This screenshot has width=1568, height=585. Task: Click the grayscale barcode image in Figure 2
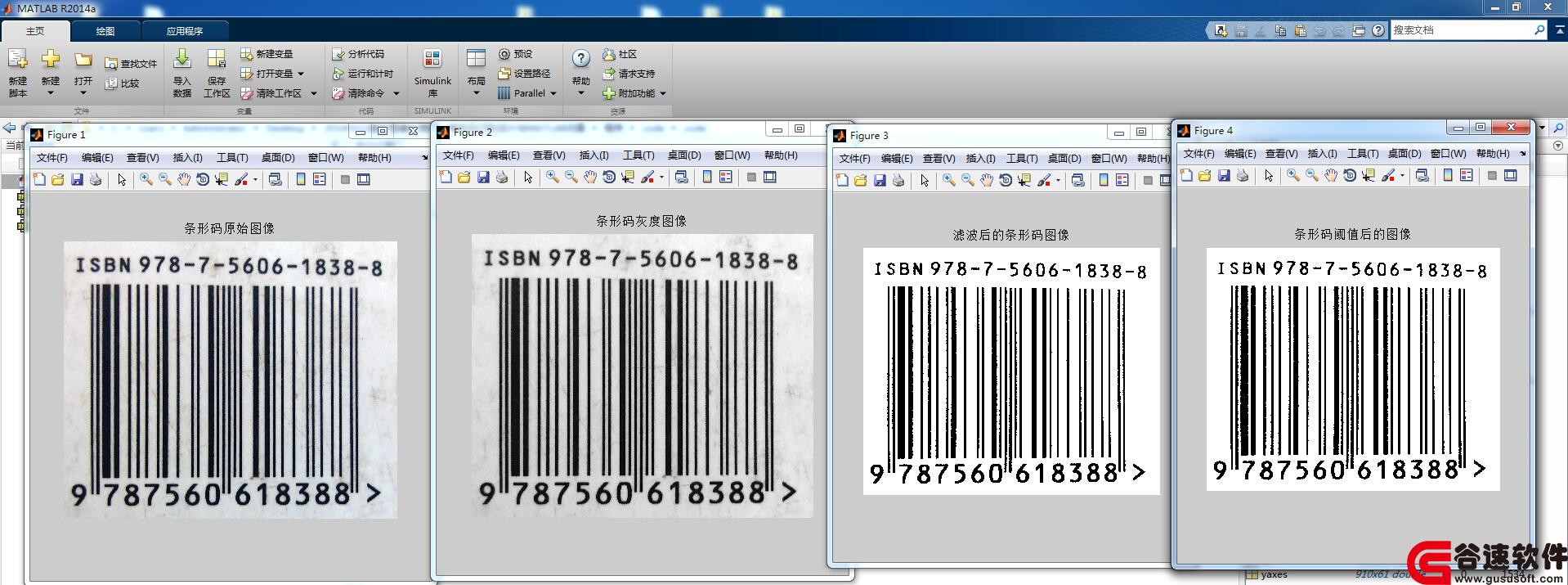643,376
